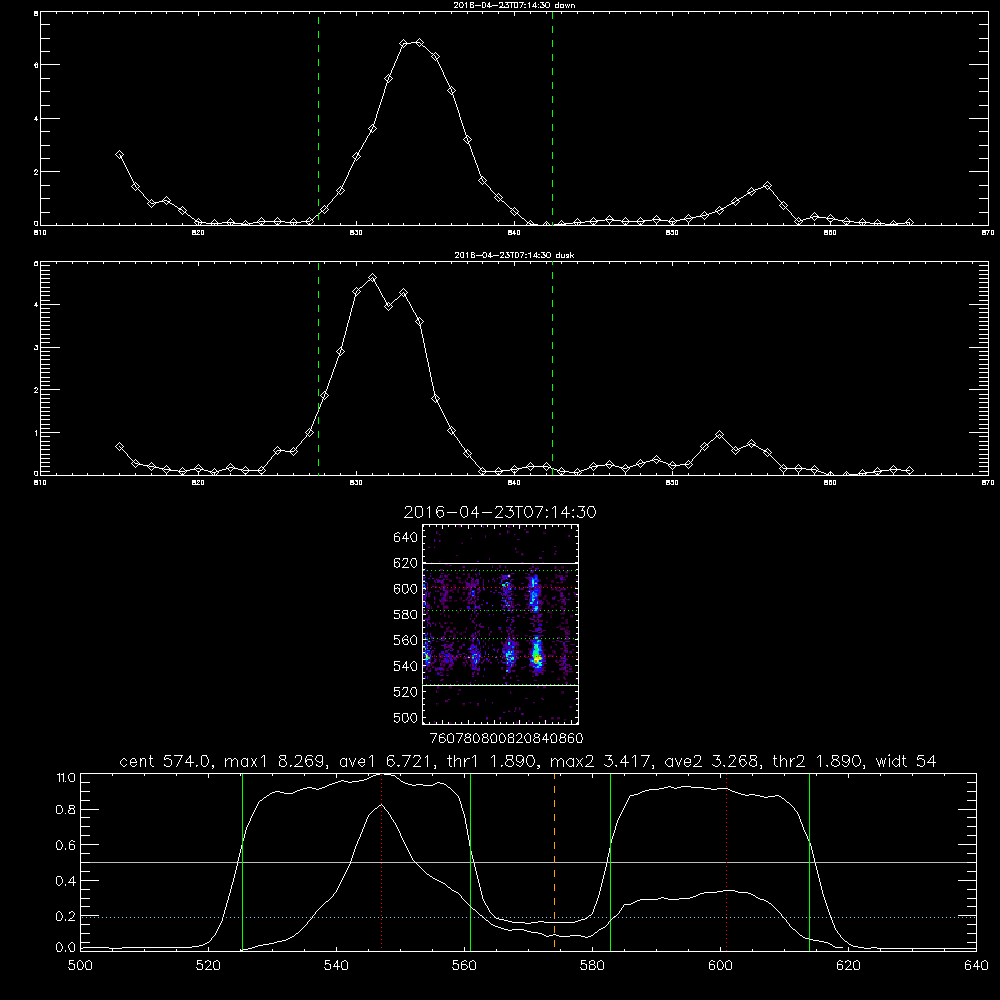
Task: Click the highest diamond point on dusk curve
Action: (x=372, y=278)
